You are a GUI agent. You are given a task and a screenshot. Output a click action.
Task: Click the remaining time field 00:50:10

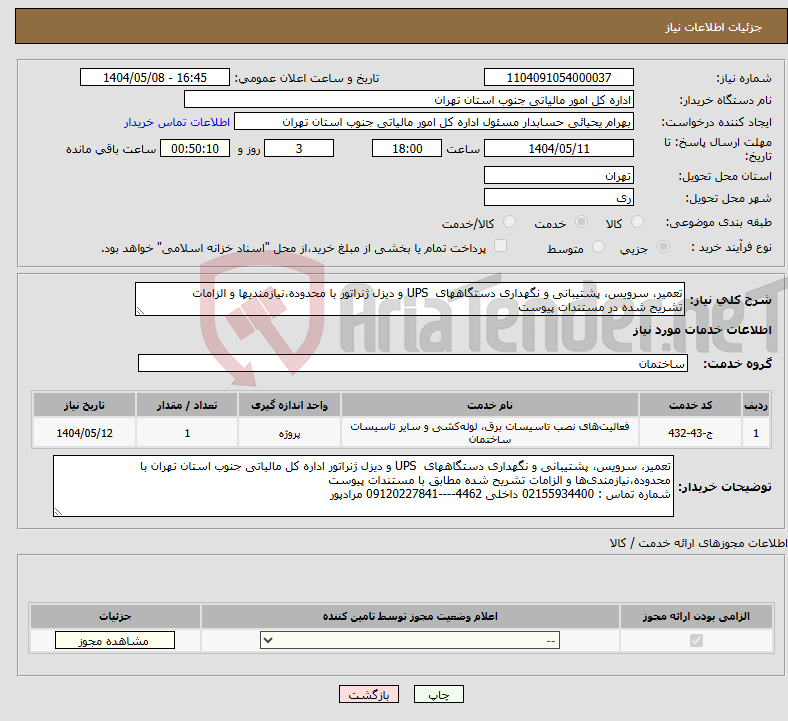[195, 149]
